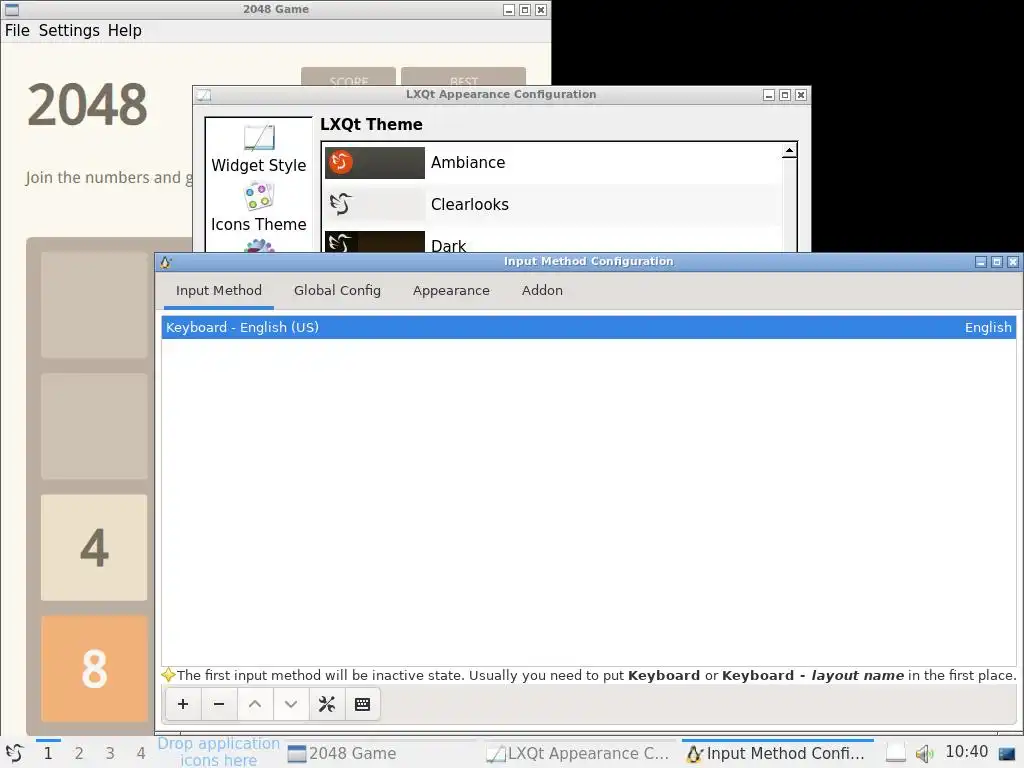Move input method up with up arrow
The image size is (1024, 768).
[x=255, y=704]
